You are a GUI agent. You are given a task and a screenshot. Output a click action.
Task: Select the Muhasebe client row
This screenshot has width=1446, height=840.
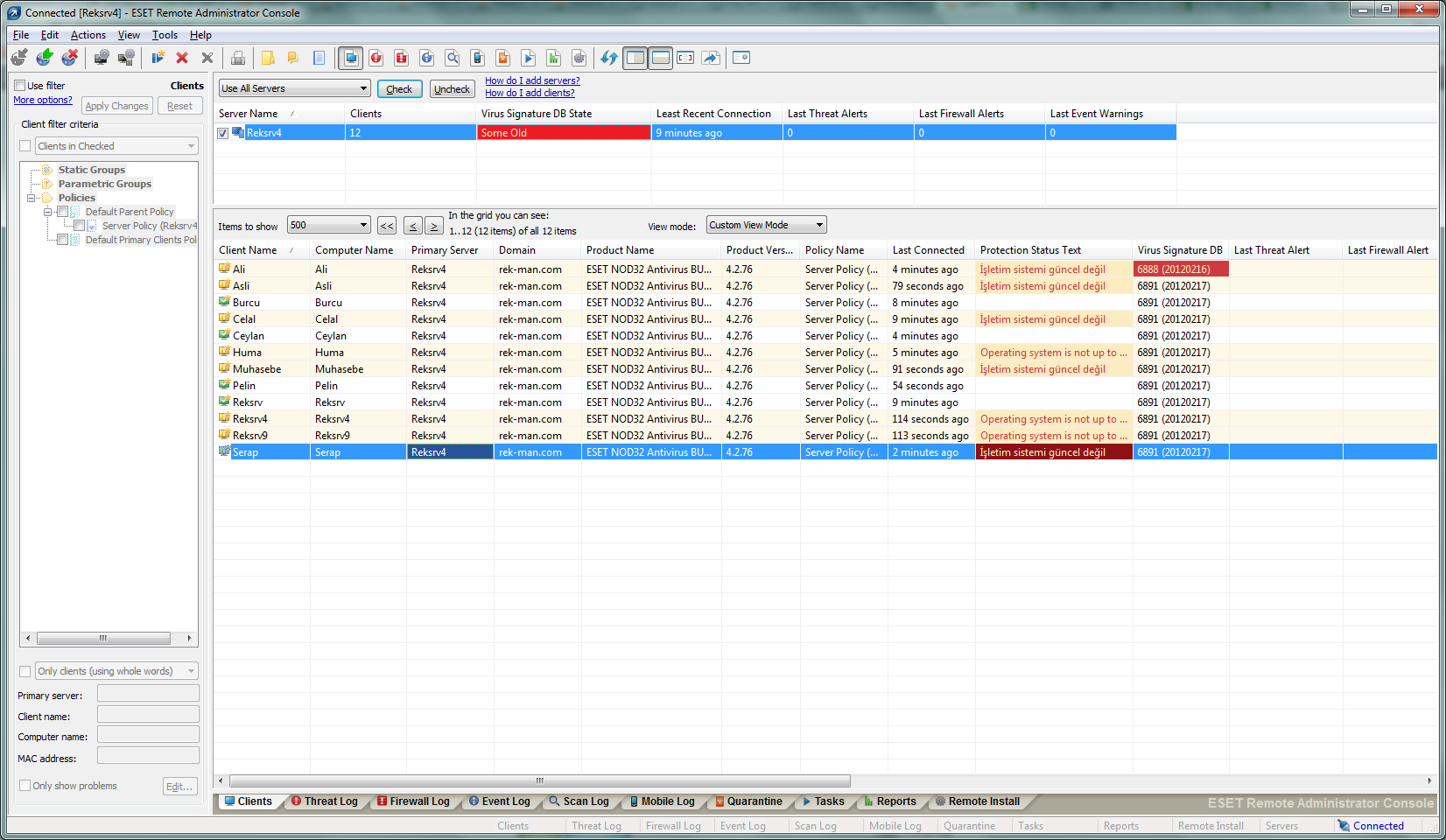point(825,369)
